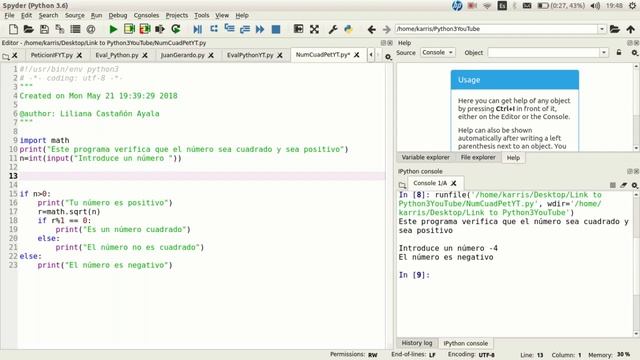Open the Run menu
Viewport: 640px width, 360px height.
[x=96, y=15]
